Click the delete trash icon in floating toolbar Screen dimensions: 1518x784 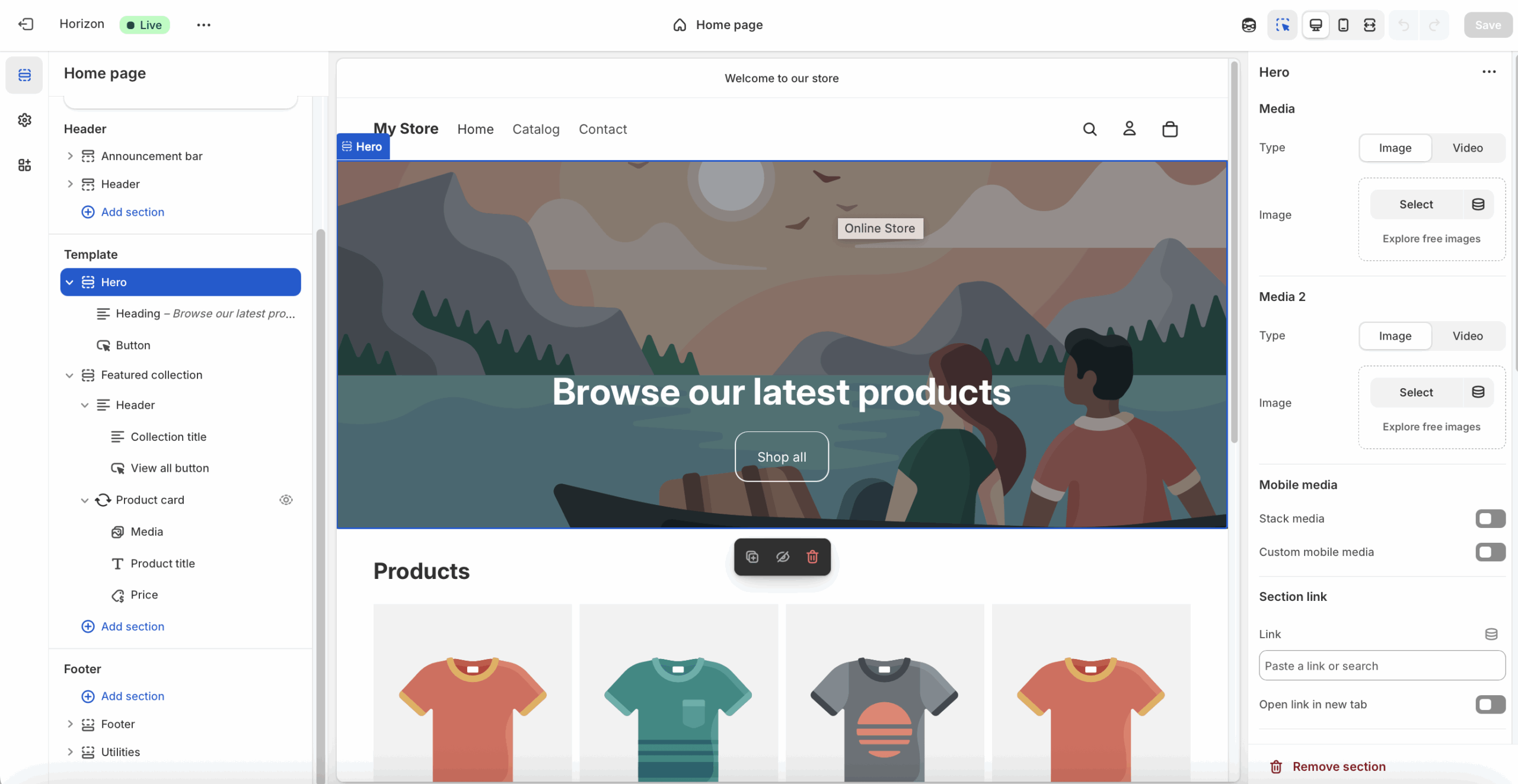pos(812,557)
